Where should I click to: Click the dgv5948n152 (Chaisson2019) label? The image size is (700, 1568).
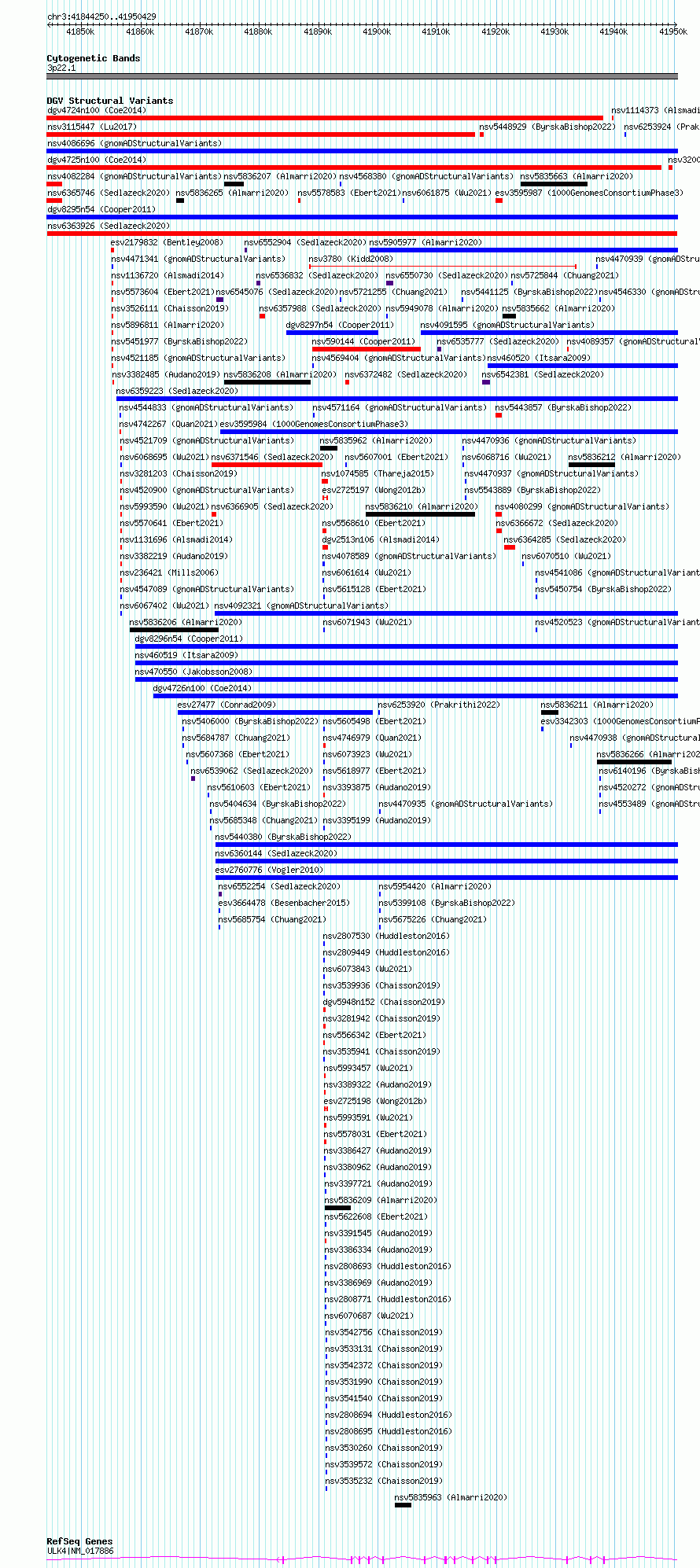pos(384,1002)
